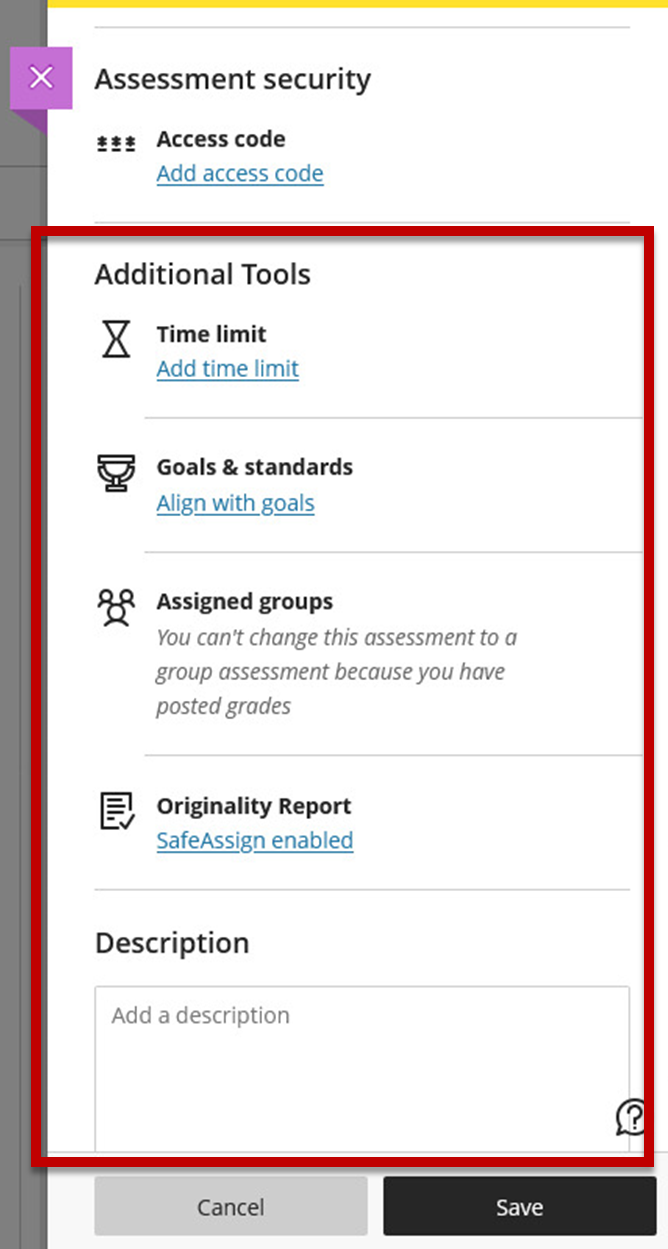
Task: Click the Assigned groups label
Action: [245, 602]
